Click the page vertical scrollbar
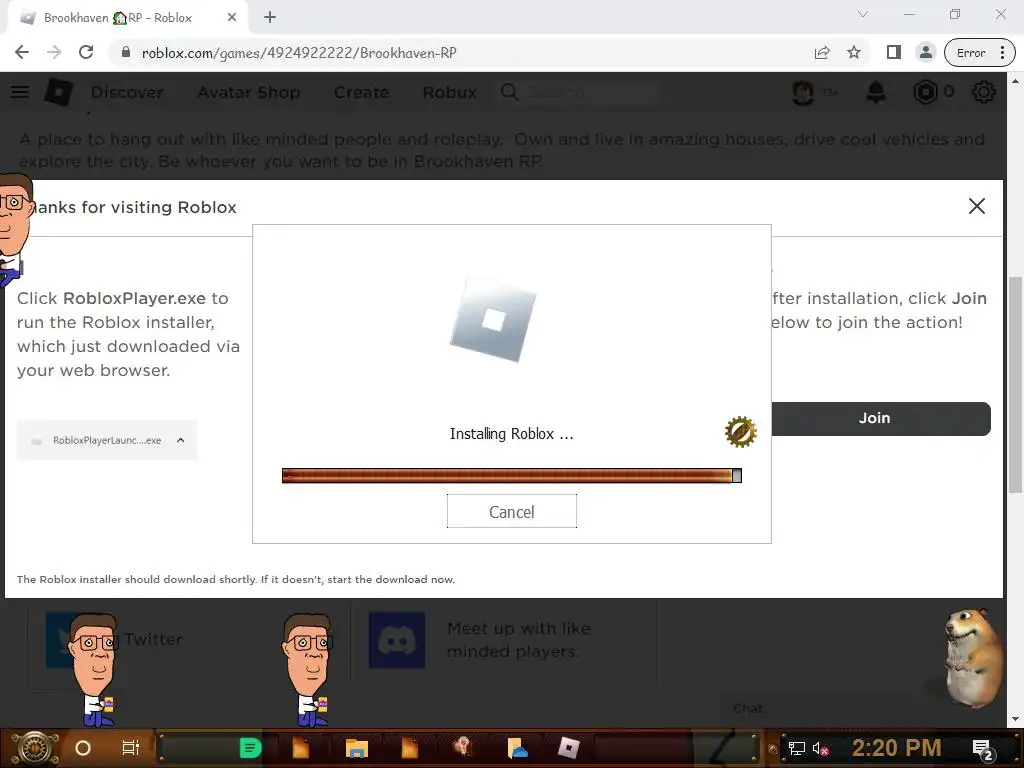The image size is (1024, 768). (1015, 384)
